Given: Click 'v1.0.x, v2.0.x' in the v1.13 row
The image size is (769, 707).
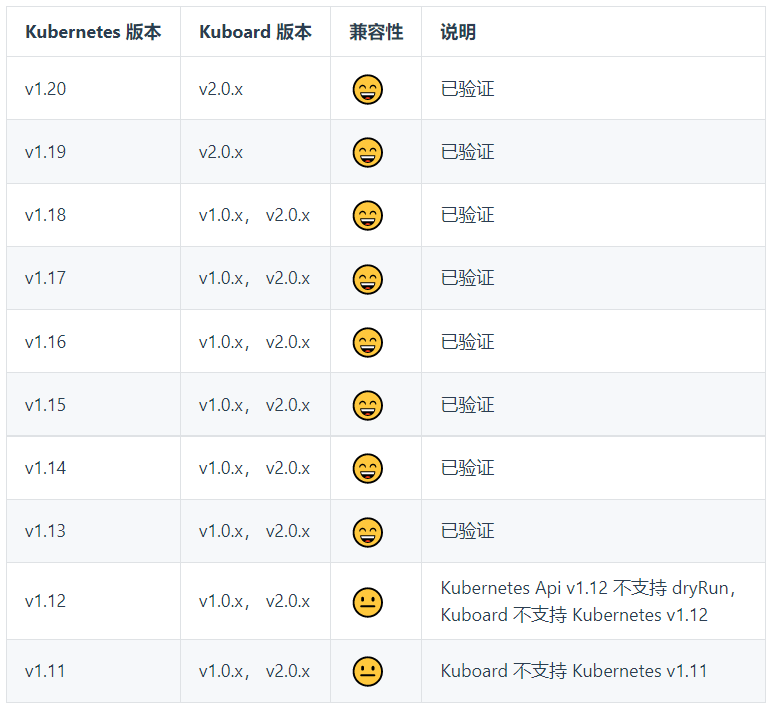Looking at the screenshot, I should (254, 531).
